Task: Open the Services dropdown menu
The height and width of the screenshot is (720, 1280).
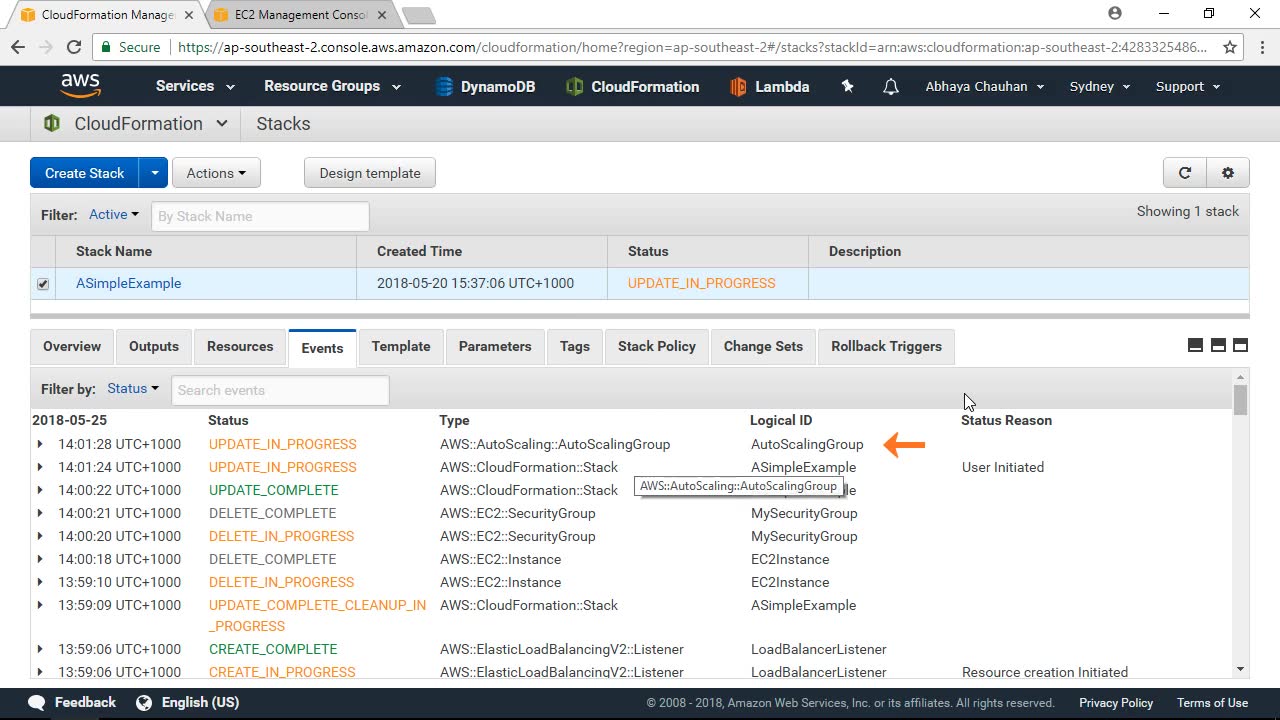Action: (195, 86)
